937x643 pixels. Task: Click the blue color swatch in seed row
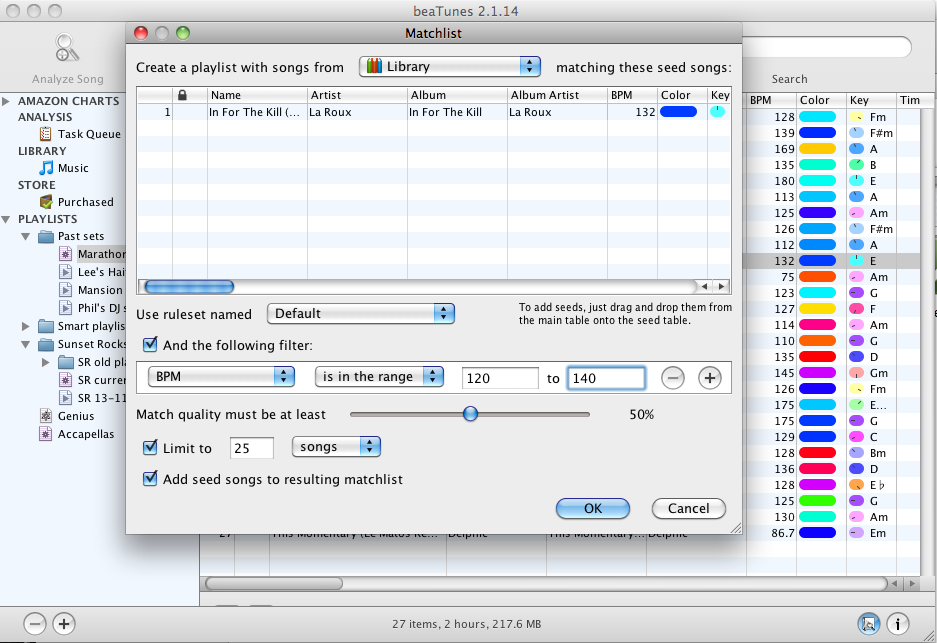pos(678,111)
